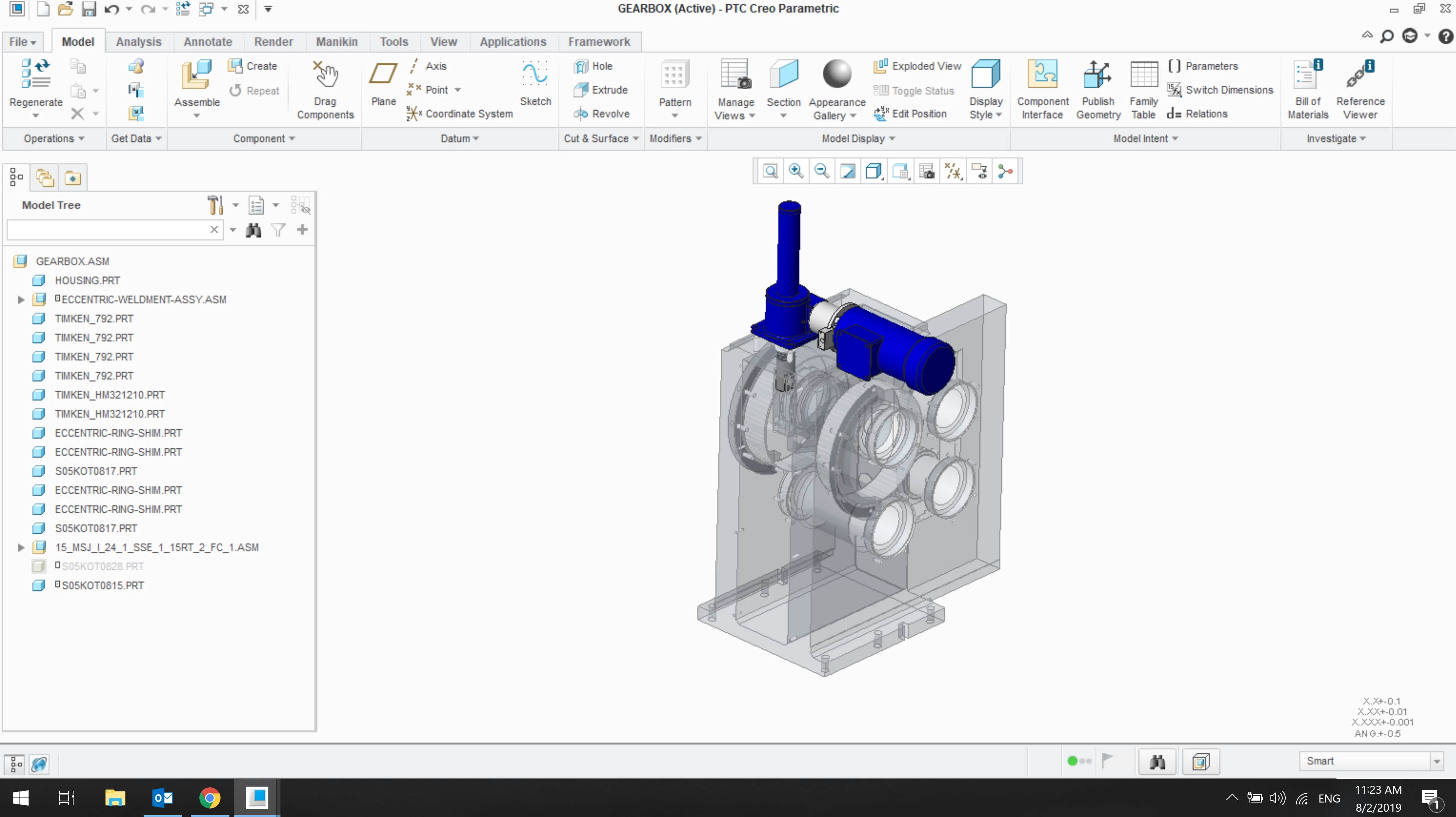
Task: Open the Get Data group dropdown
Action: click(x=136, y=138)
